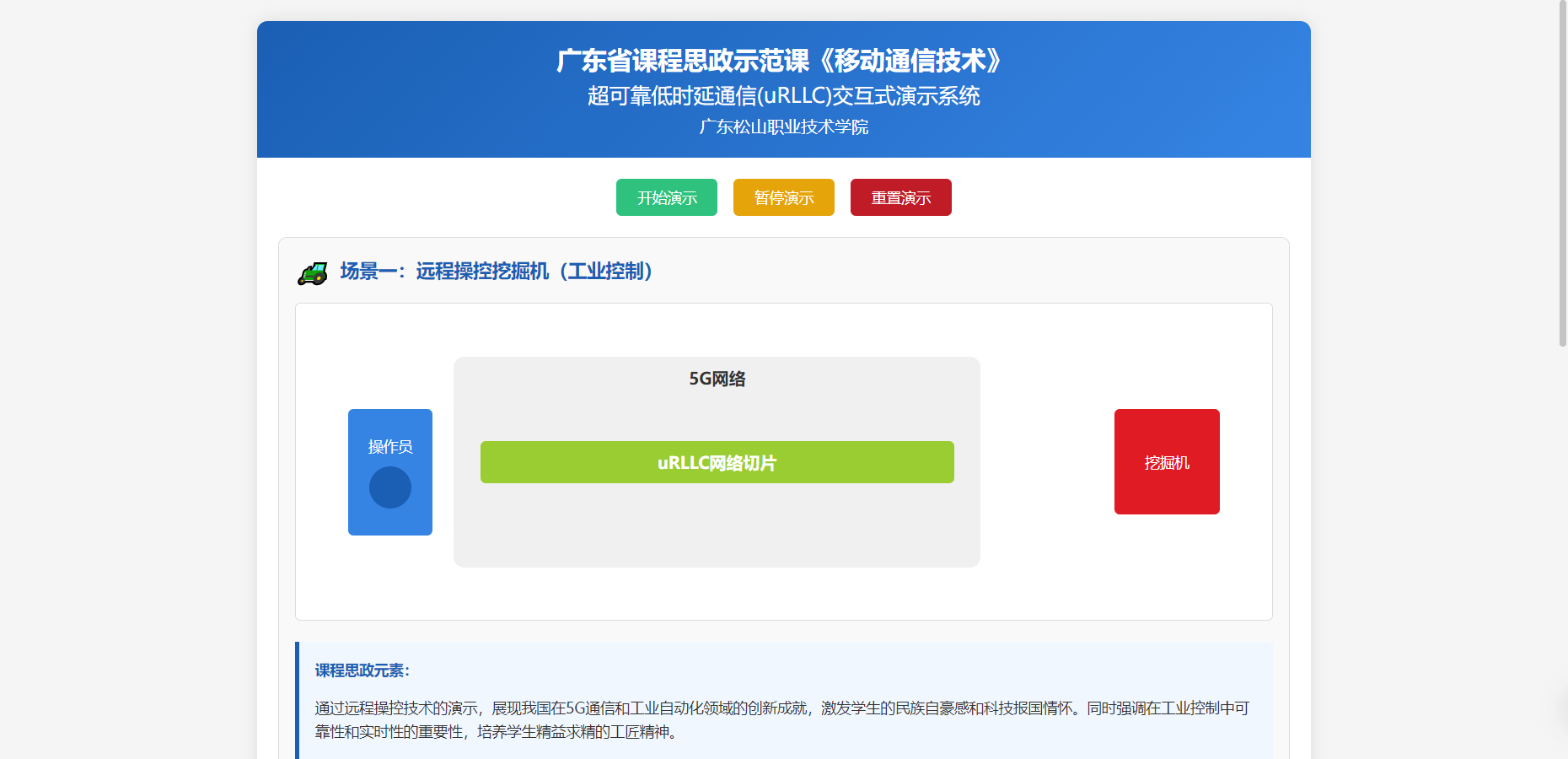Image resolution: width=1568 pixels, height=759 pixels.
Task: Click the scrollbar track below the thumb
Action: (x=1562, y=548)
